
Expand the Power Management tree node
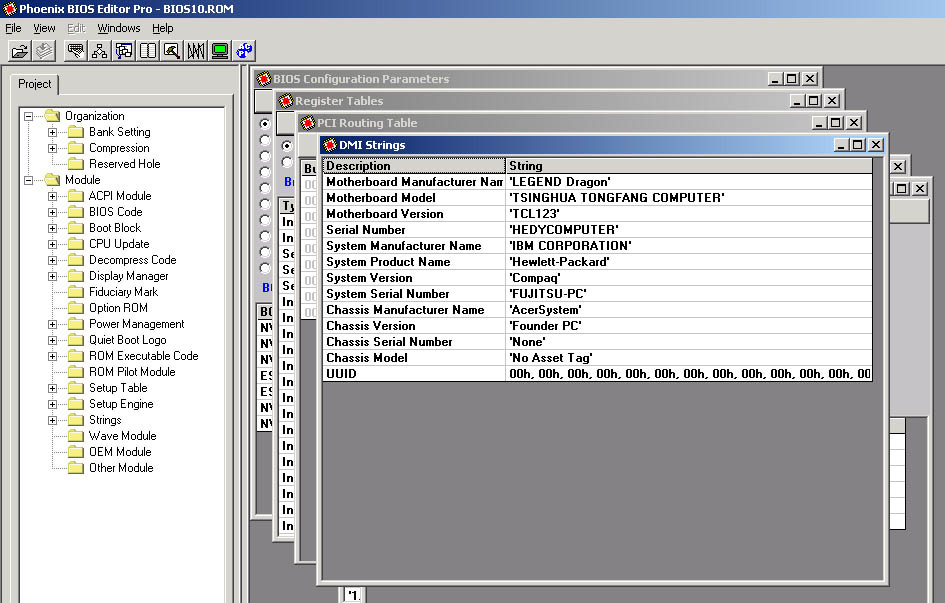[x=53, y=324]
